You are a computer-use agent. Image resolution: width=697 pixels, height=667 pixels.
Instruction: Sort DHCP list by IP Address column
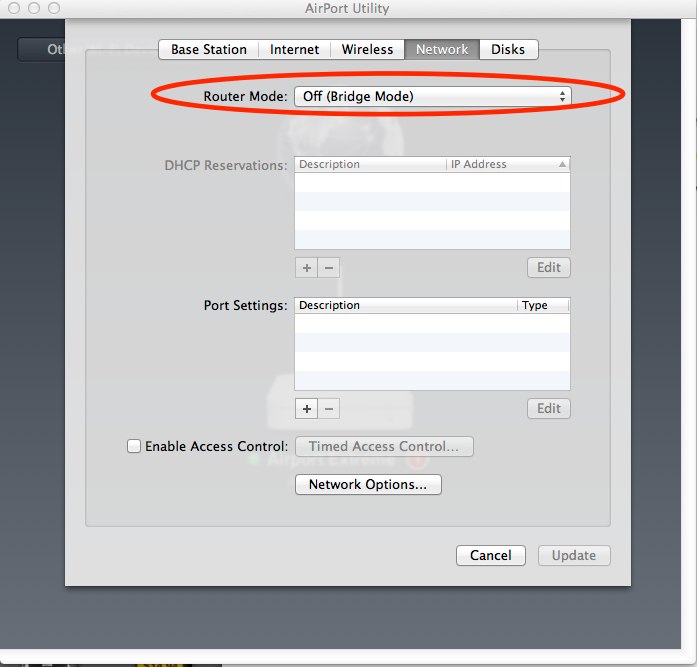pos(500,164)
